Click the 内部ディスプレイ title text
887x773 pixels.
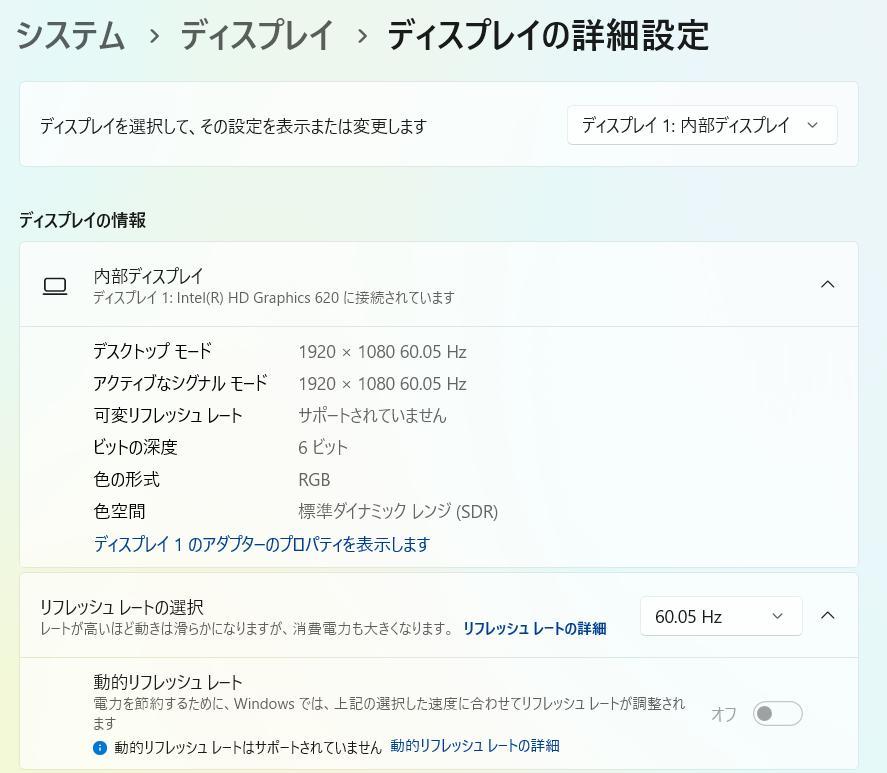coord(148,276)
